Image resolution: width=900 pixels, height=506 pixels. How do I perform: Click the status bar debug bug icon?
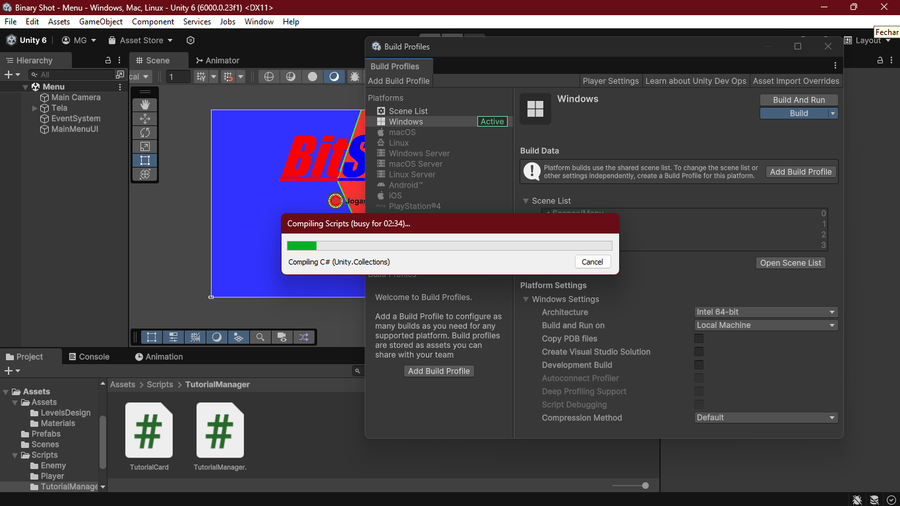point(857,500)
